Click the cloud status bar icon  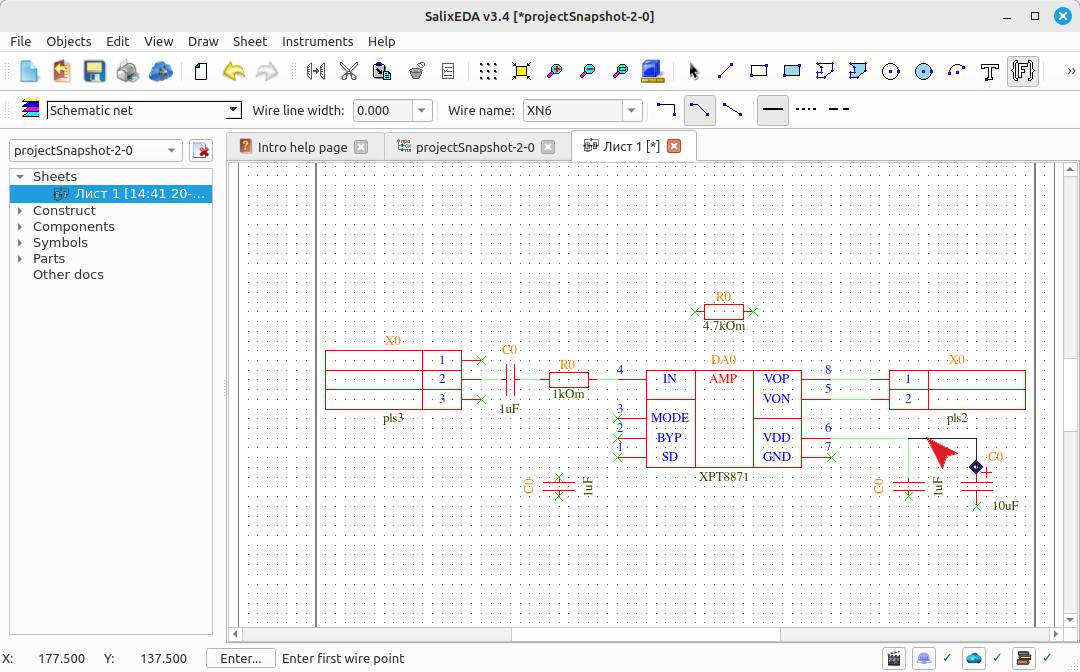click(x=974, y=658)
